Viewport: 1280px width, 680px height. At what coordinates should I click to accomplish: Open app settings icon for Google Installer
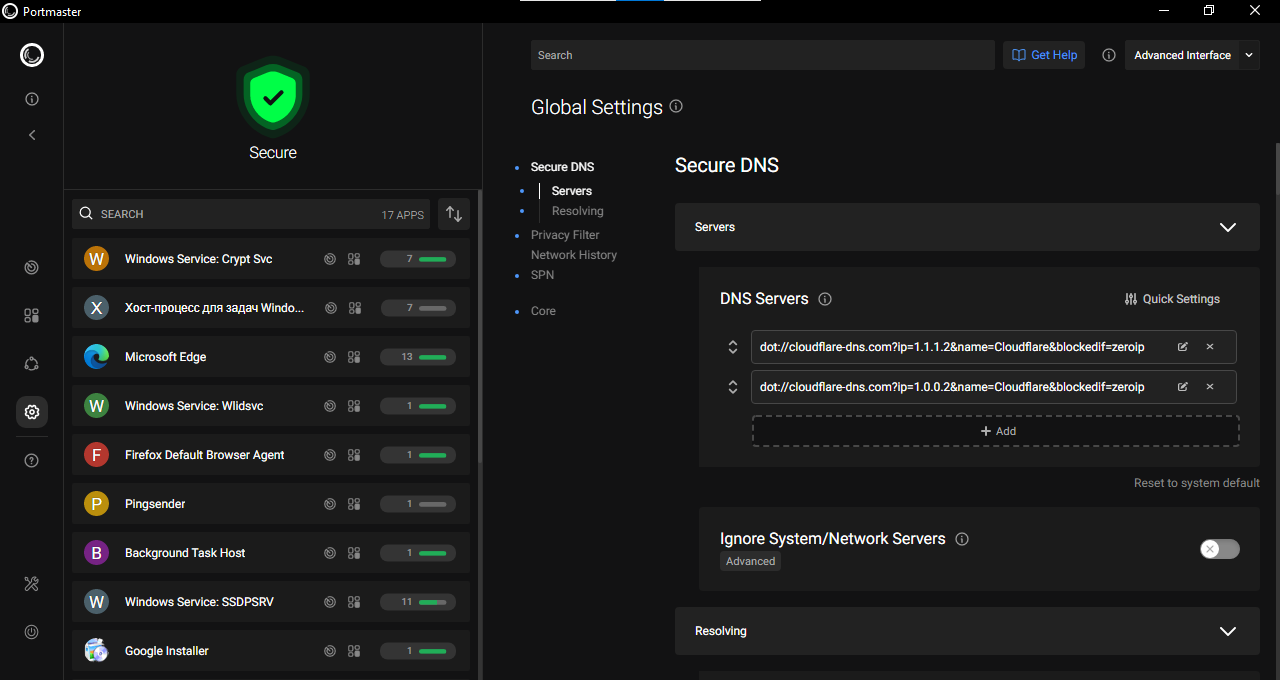354,651
